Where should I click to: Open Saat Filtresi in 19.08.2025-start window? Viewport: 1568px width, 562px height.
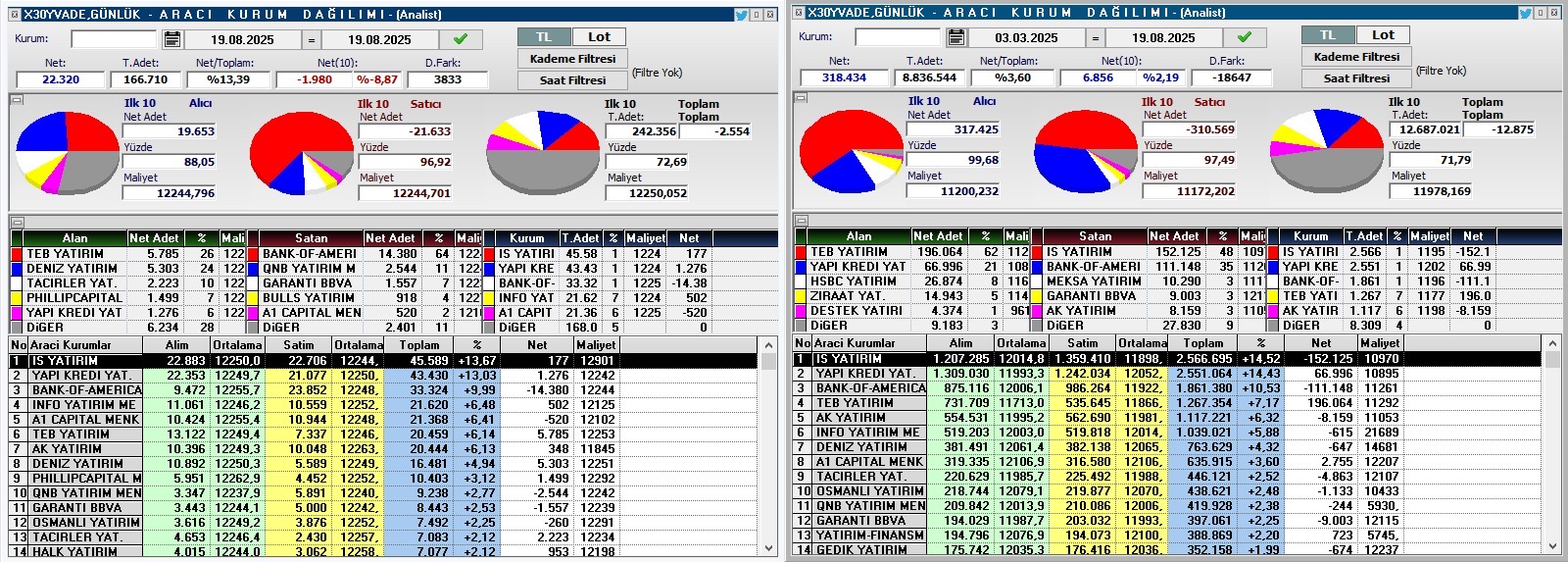pos(572,80)
